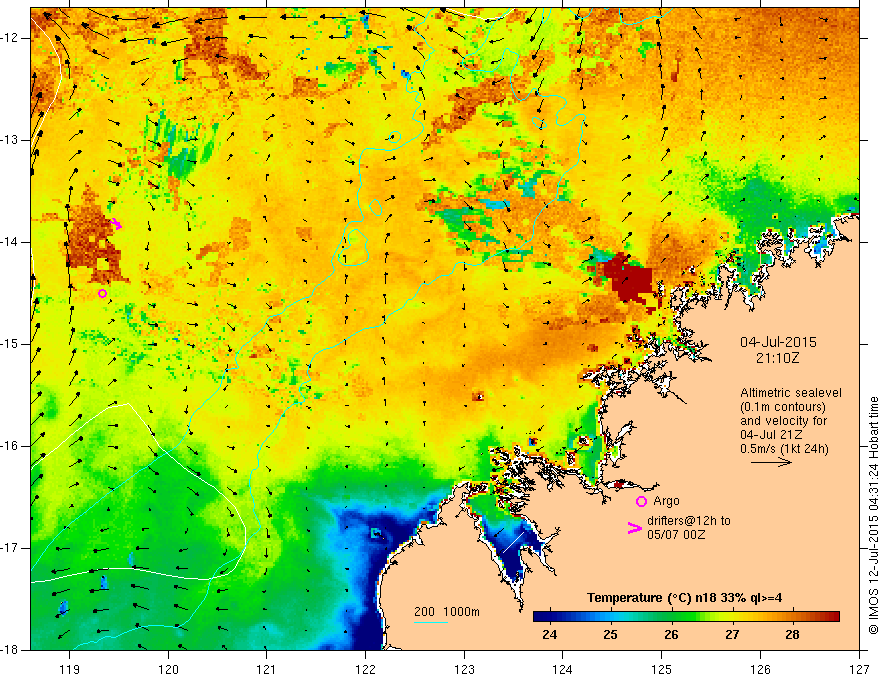Click the color bar tick label '24'

550,635
